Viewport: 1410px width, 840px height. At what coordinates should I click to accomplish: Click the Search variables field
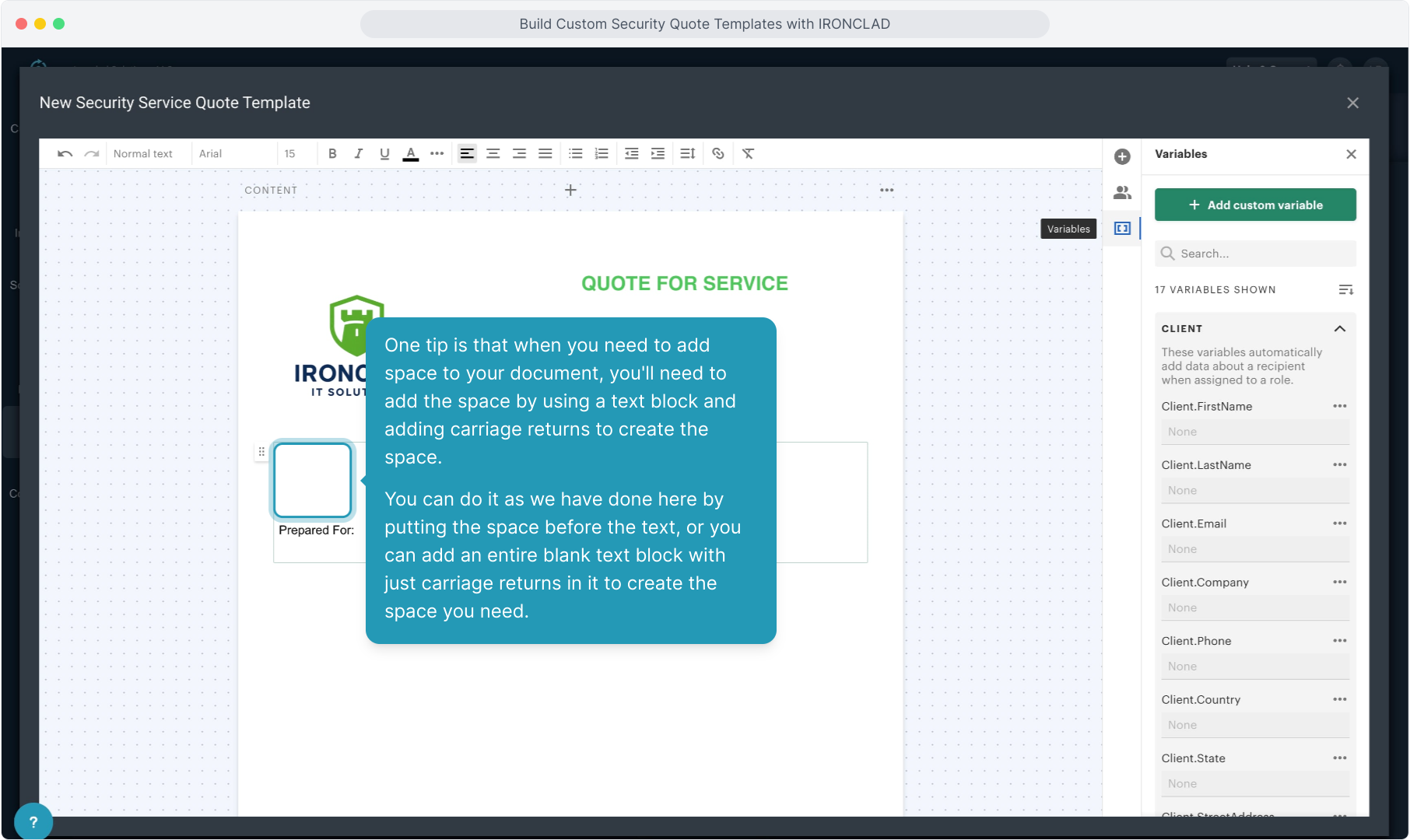[1261, 254]
